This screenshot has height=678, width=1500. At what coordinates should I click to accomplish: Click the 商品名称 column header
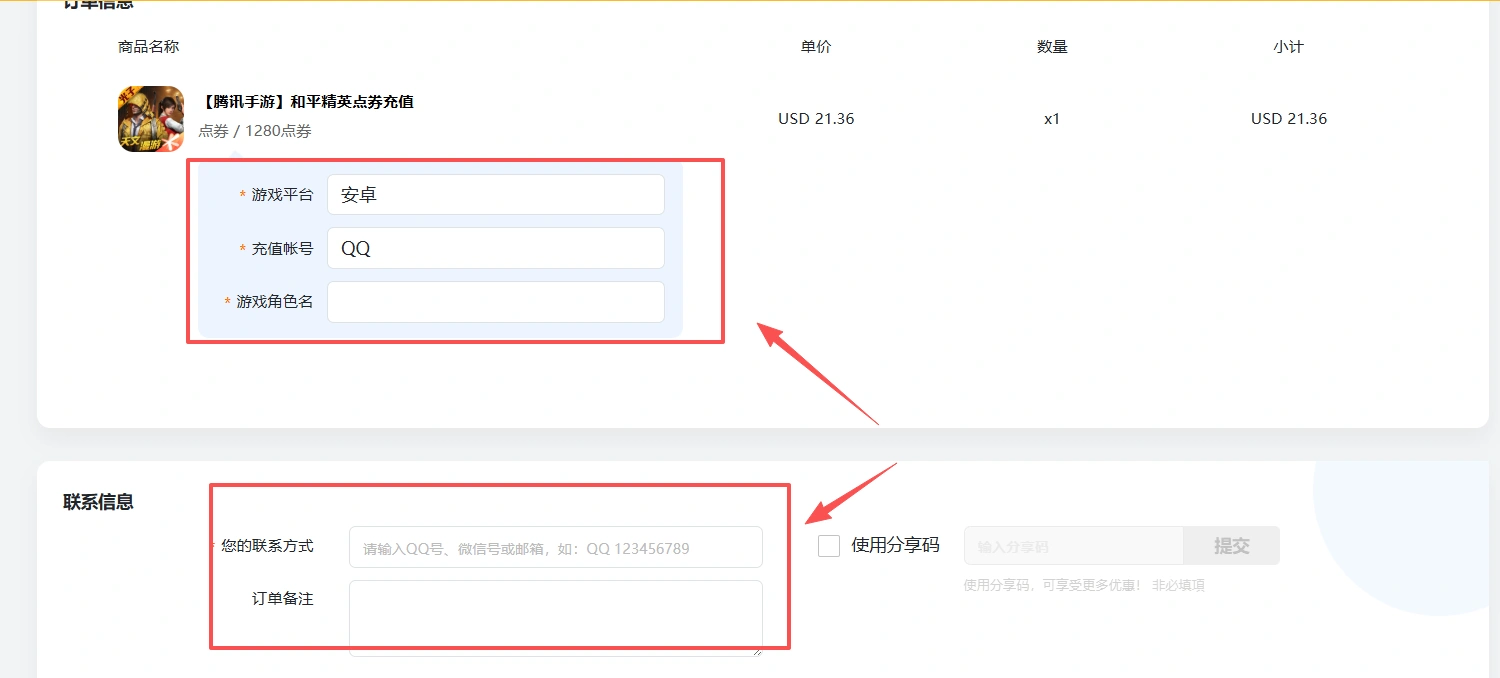[148, 47]
